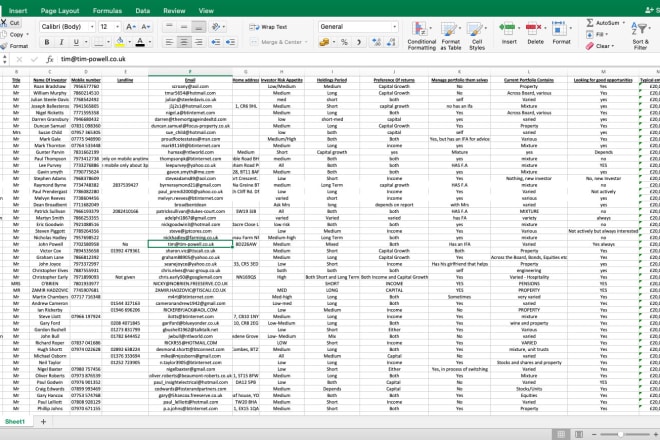The height and width of the screenshot is (440, 660).
Task: Align cell text to the right
Action: (199, 42)
